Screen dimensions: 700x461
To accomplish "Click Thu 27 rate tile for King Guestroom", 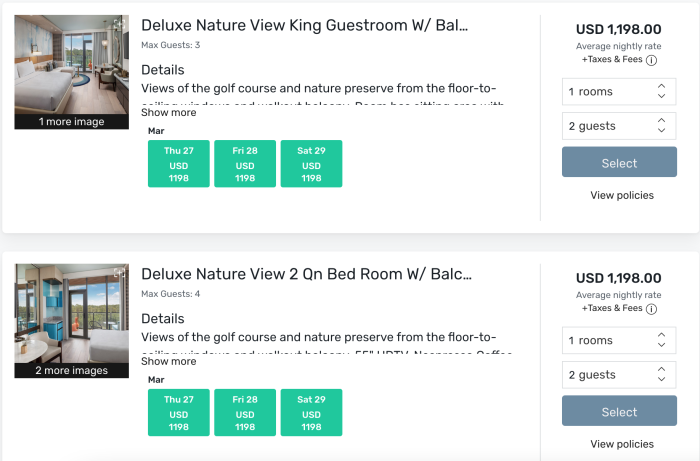I will coord(178,164).
